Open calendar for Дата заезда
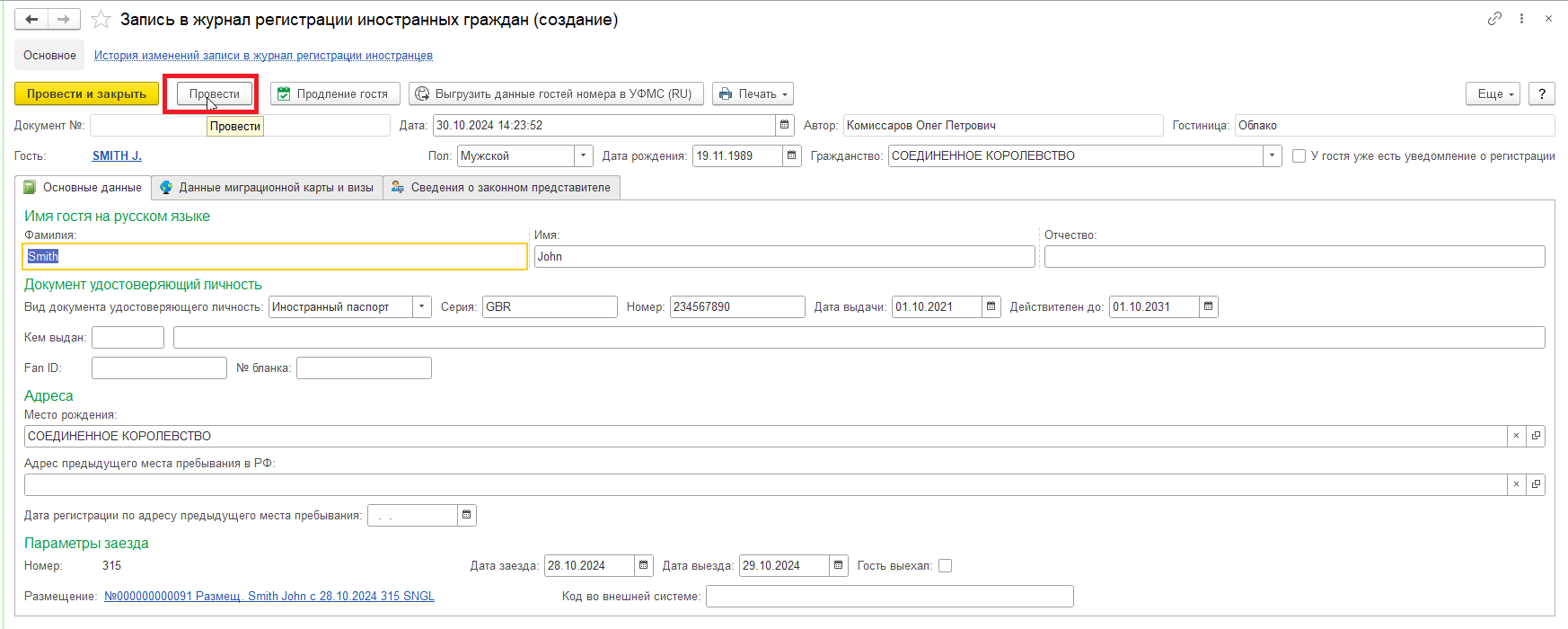Screen dimensions: 1568x629 [644, 565]
